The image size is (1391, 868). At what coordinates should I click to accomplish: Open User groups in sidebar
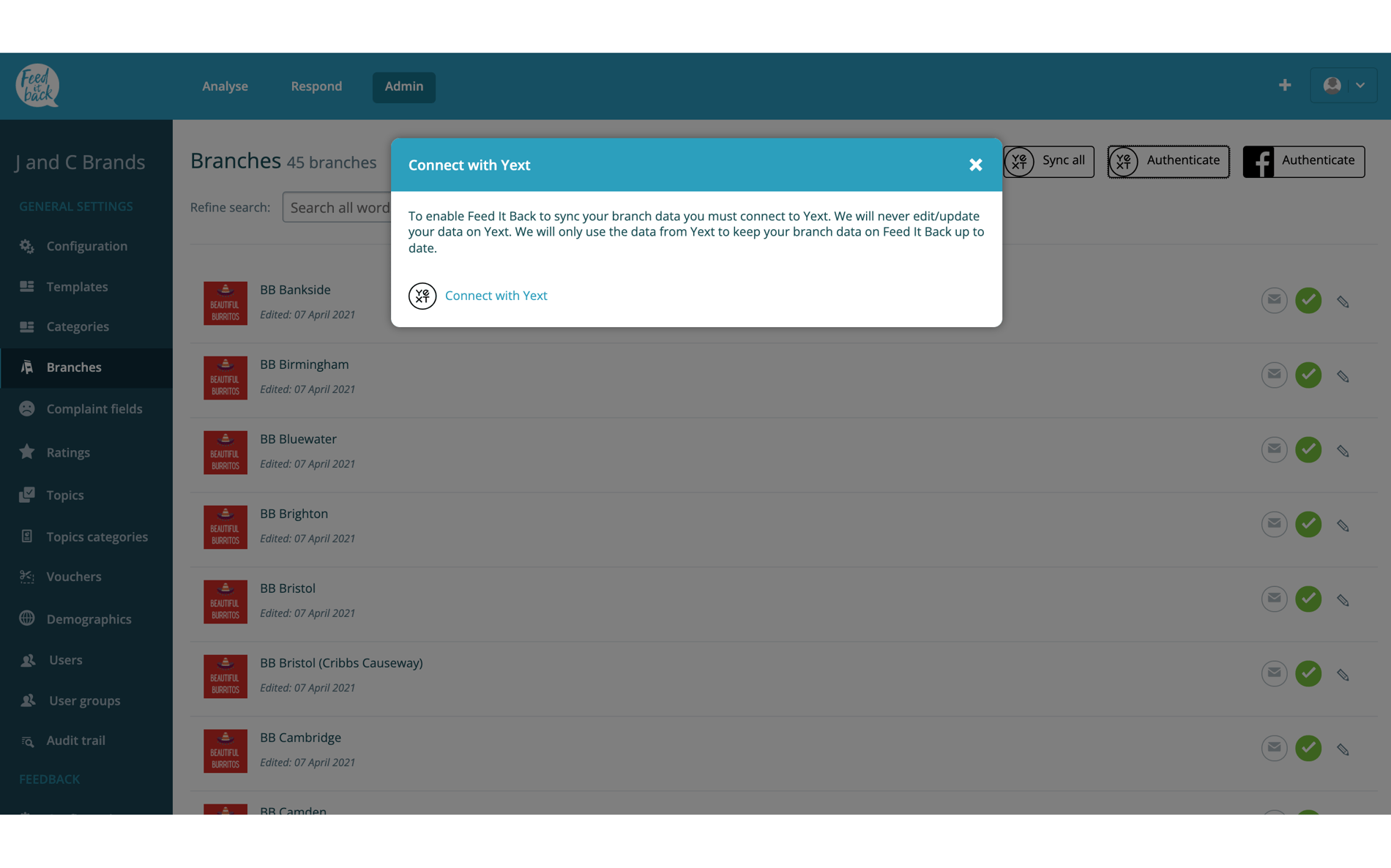click(x=86, y=700)
